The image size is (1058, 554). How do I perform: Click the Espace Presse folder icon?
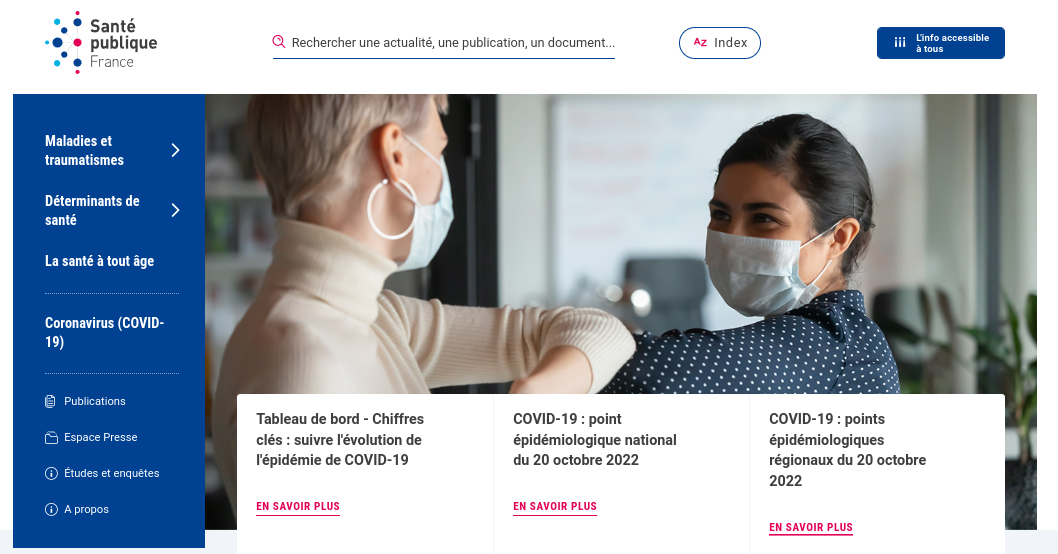point(51,437)
